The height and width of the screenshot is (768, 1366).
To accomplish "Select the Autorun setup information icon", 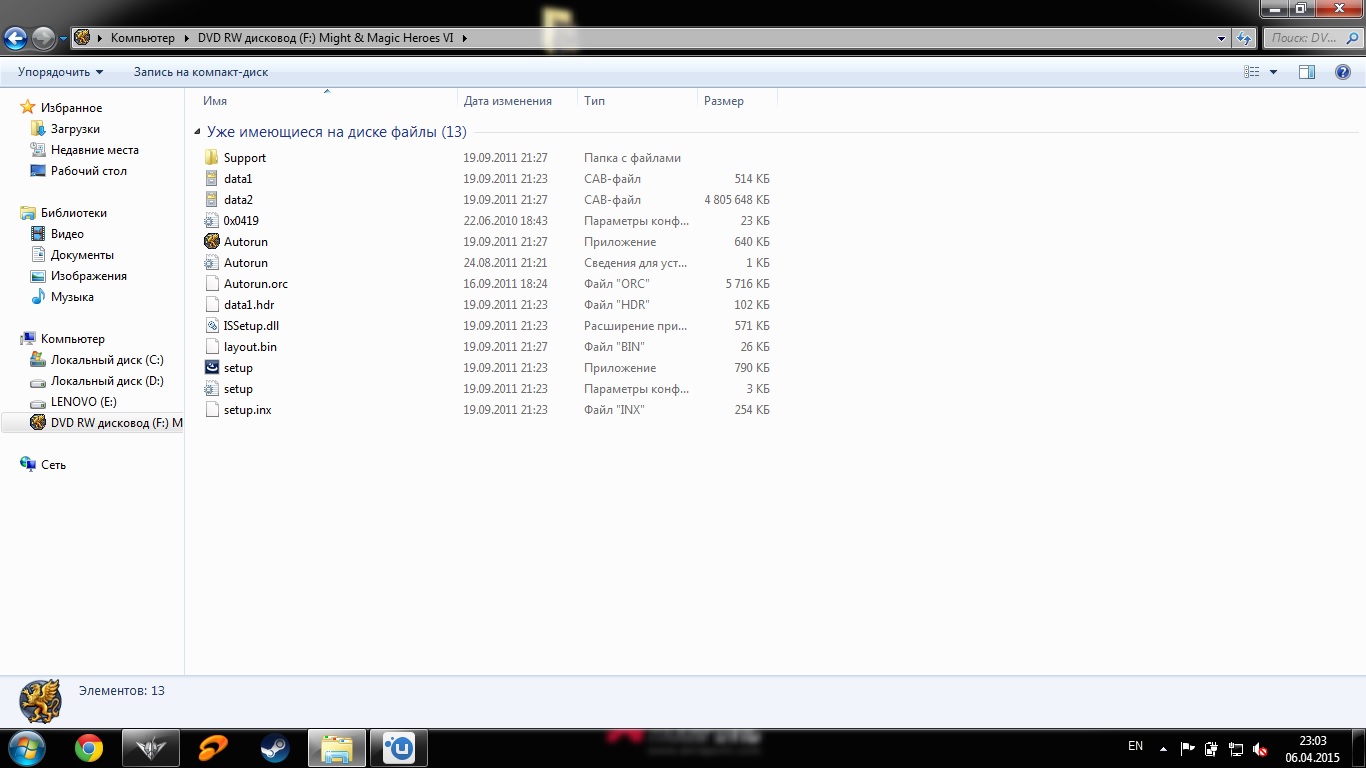I will [211, 263].
